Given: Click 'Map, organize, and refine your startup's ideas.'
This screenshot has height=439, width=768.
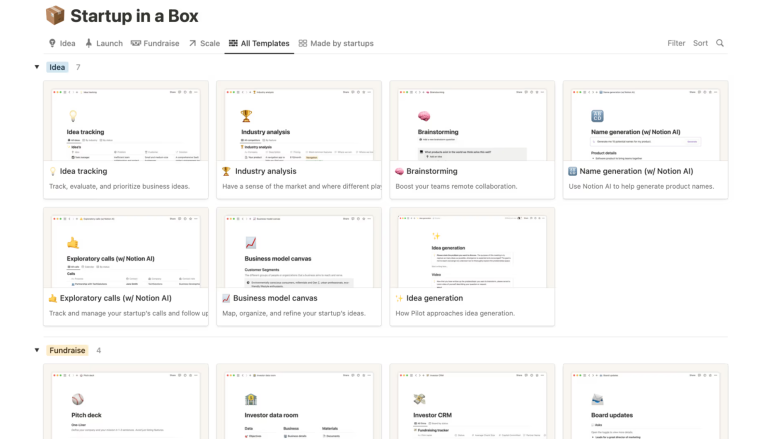Looking at the screenshot, I should (294, 313).
